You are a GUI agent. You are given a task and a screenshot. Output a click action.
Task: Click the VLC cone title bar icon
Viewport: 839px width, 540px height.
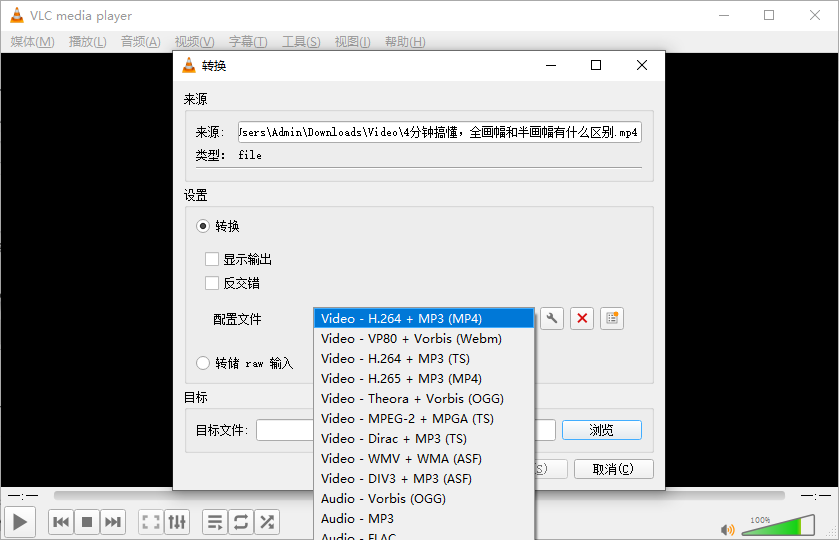coord(17,15)
